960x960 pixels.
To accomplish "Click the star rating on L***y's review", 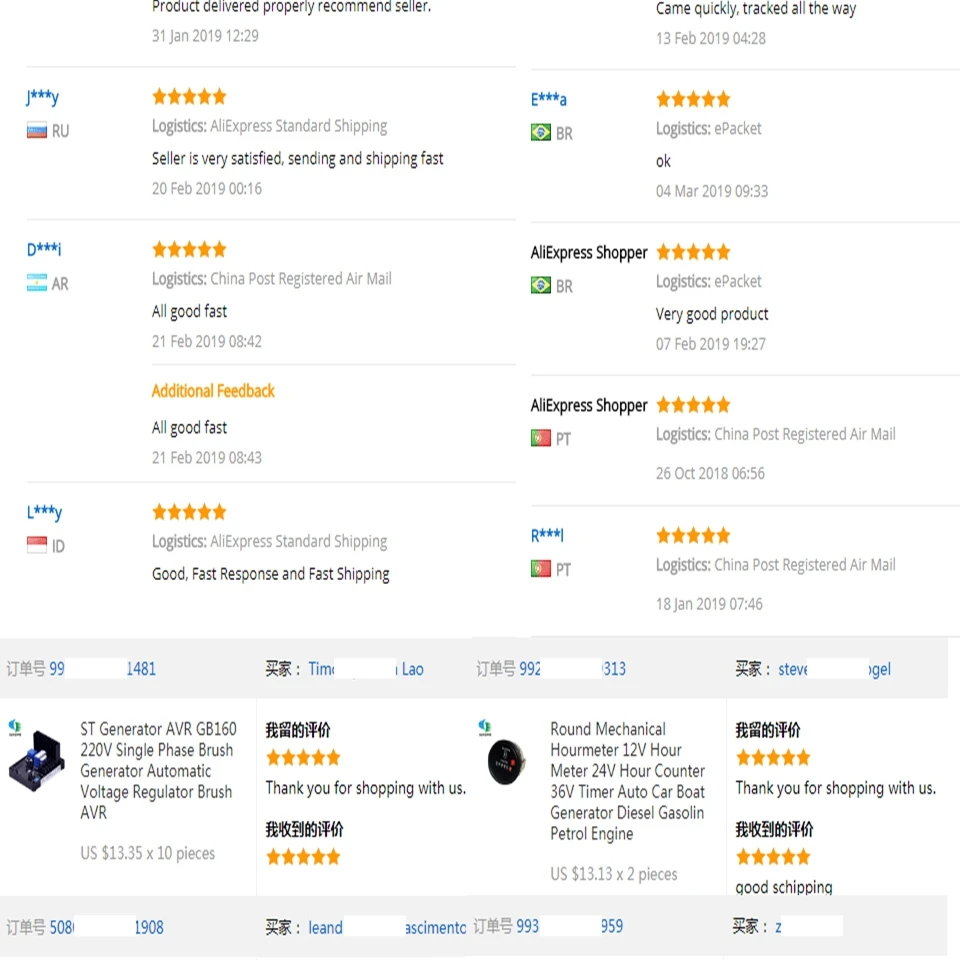I will (189, 512).
